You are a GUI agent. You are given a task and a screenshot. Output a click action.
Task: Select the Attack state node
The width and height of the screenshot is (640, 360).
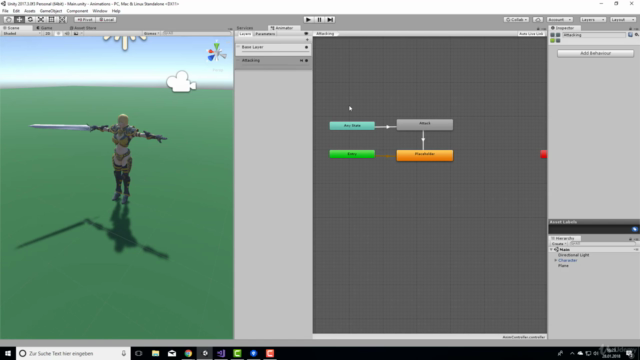tap(424, 124)
